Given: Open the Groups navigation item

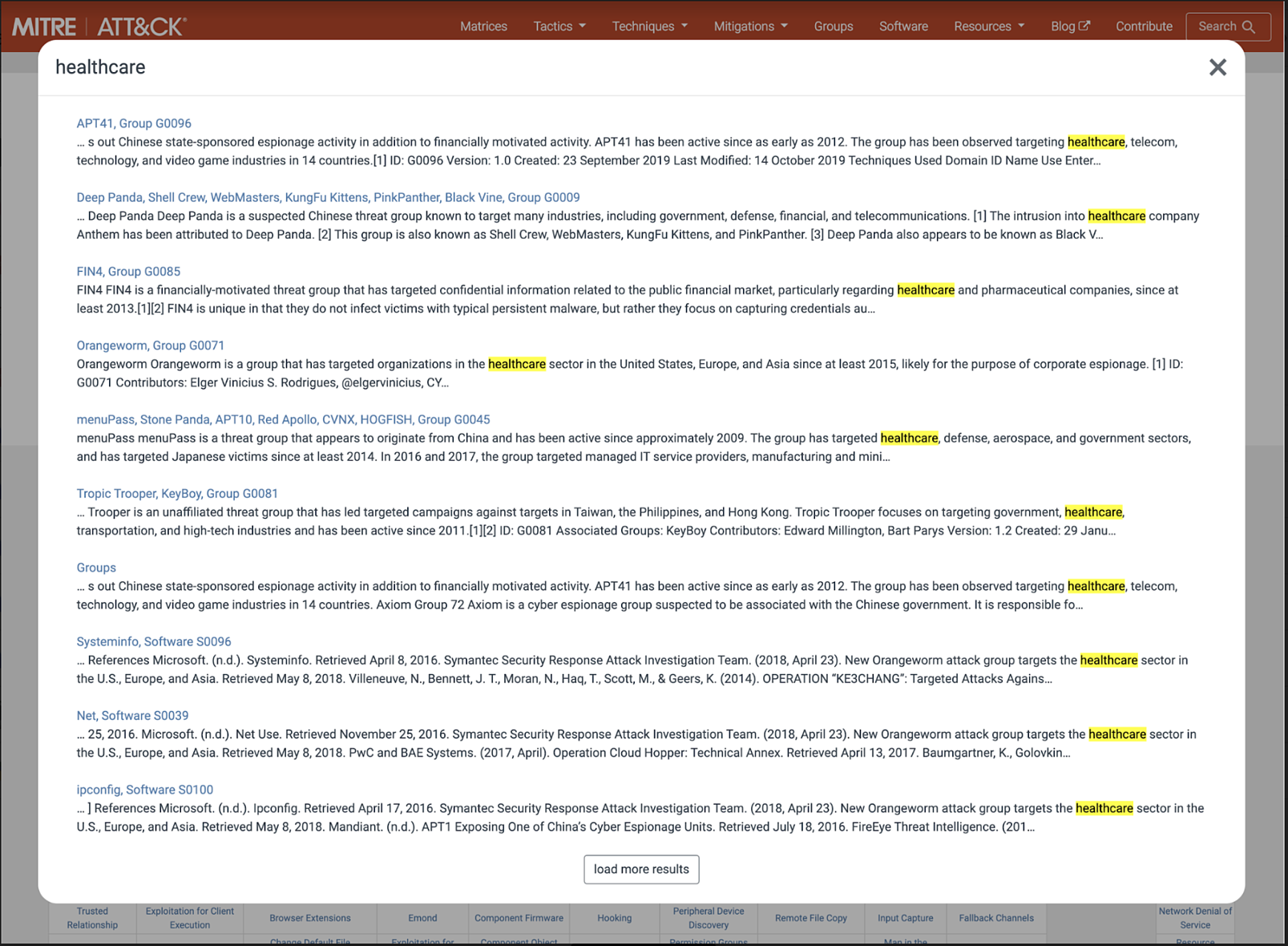Looking at the screenshot, I should click(833, 26).
